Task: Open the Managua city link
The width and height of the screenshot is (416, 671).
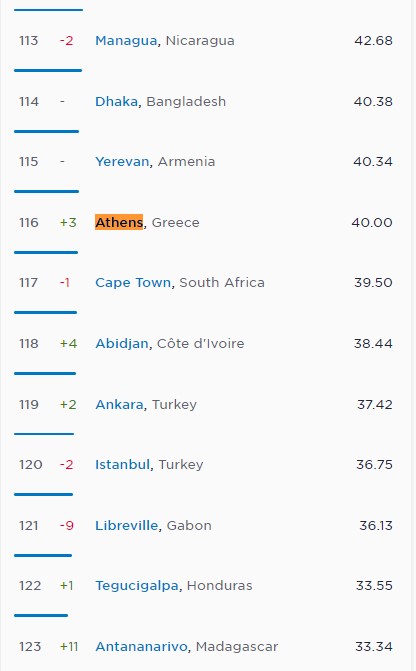Action: click(x=126, y=41)
